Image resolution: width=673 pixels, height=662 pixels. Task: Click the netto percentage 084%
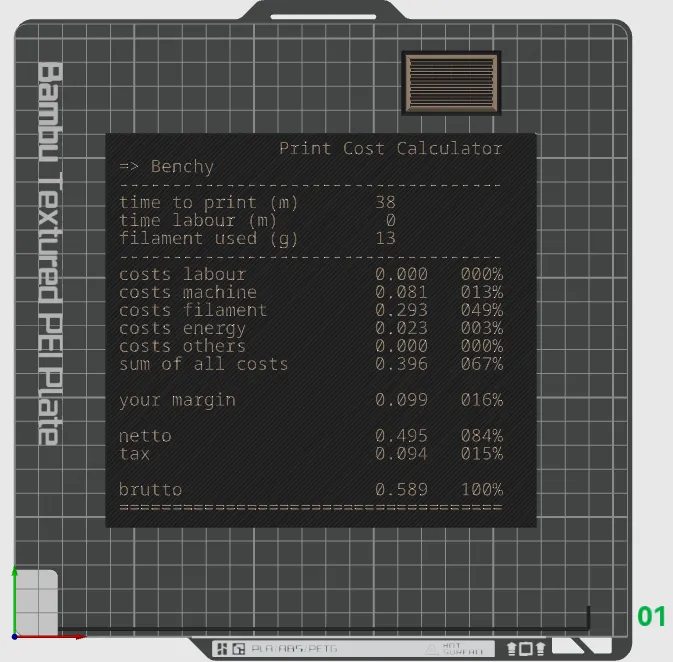pos(482,436)
